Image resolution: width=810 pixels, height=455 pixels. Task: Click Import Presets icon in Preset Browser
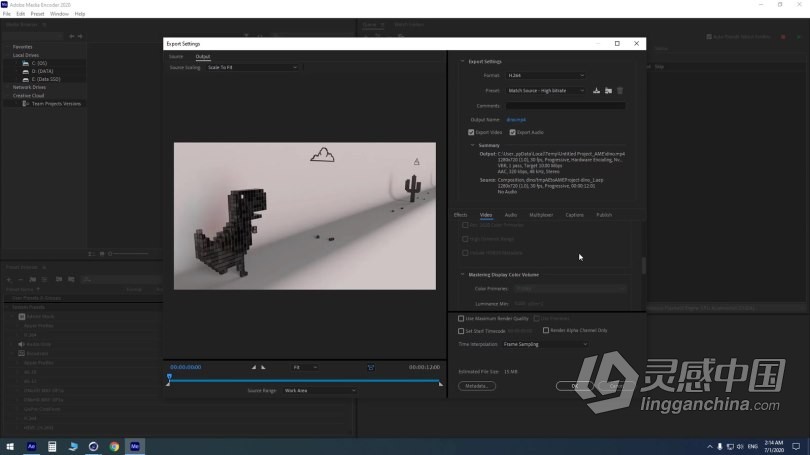click(59, 279)
